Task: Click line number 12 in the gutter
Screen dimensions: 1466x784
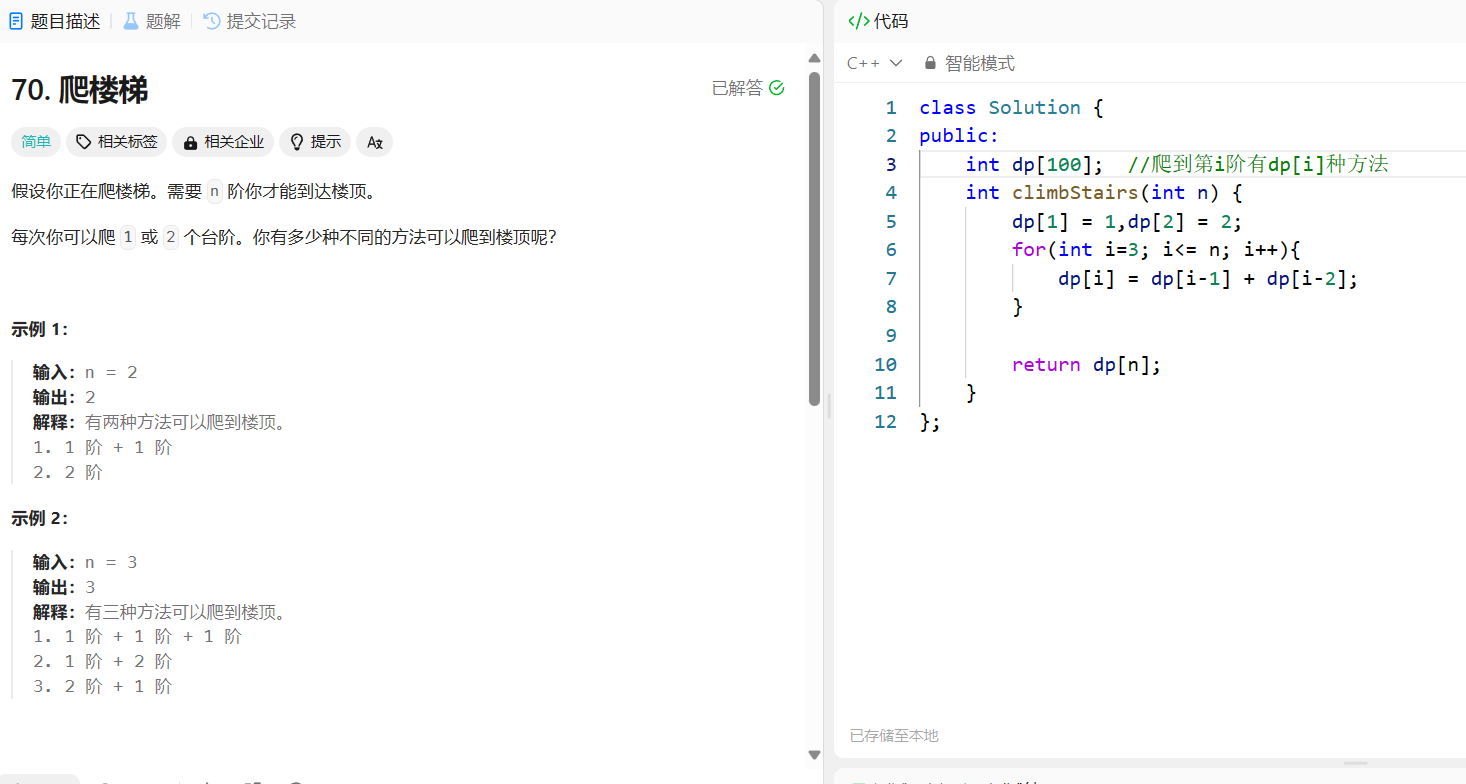Action: click(x=885, y=422)
